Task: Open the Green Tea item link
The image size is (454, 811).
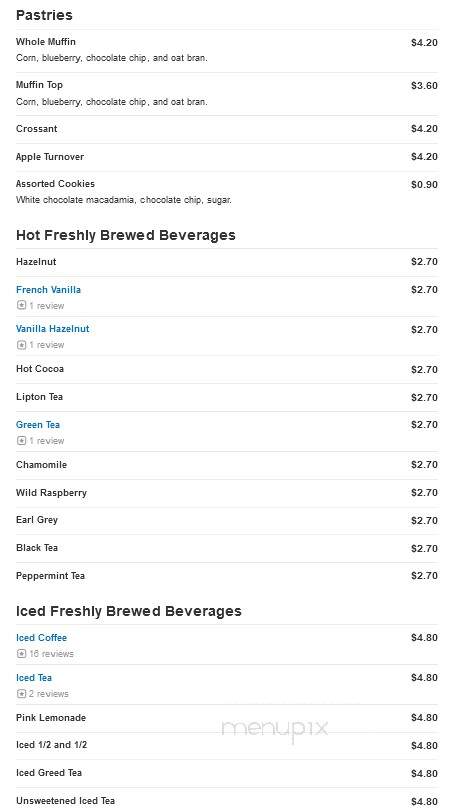Action: pos(38,425)
